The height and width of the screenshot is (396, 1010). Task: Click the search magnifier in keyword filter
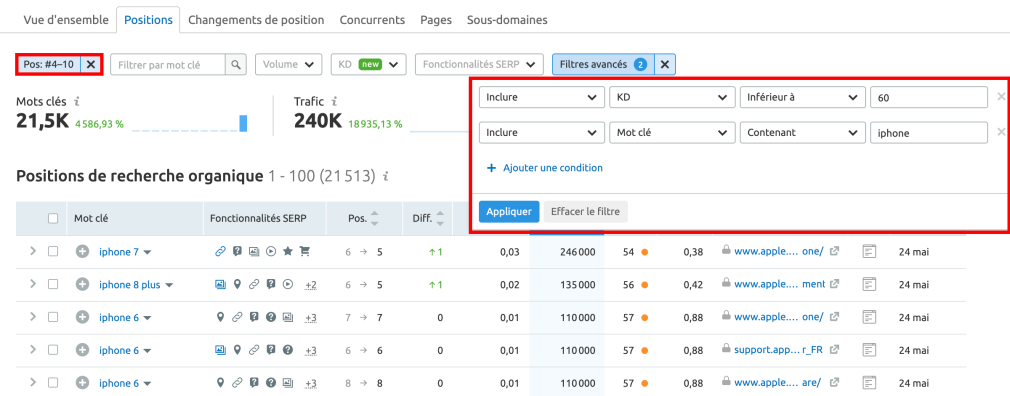pos(236,64)
